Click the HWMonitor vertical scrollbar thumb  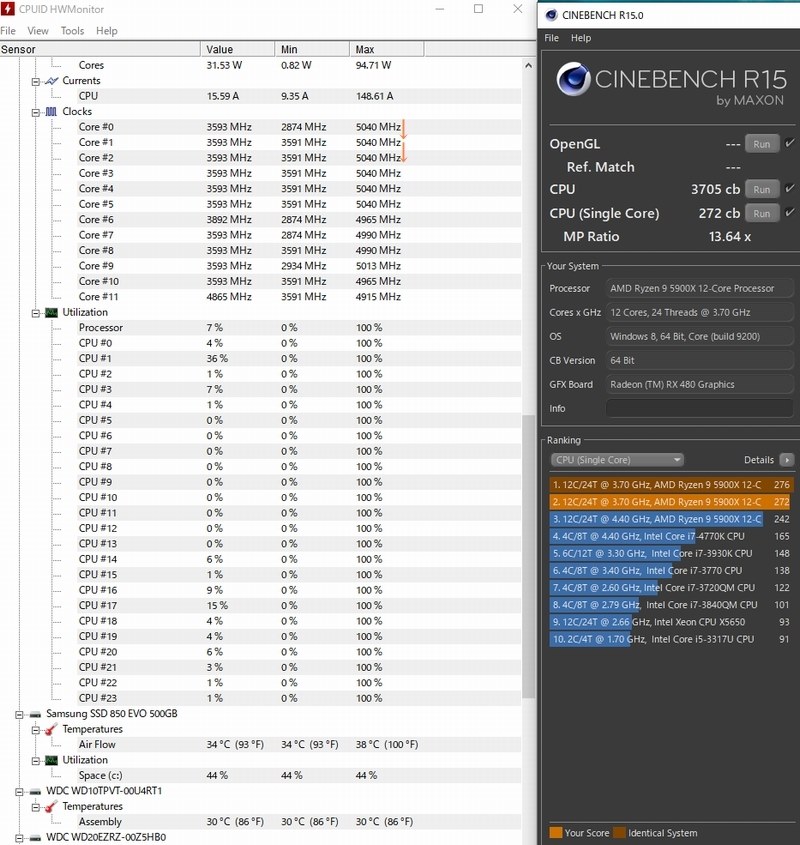pyautogui.click(x=528, y=556)
